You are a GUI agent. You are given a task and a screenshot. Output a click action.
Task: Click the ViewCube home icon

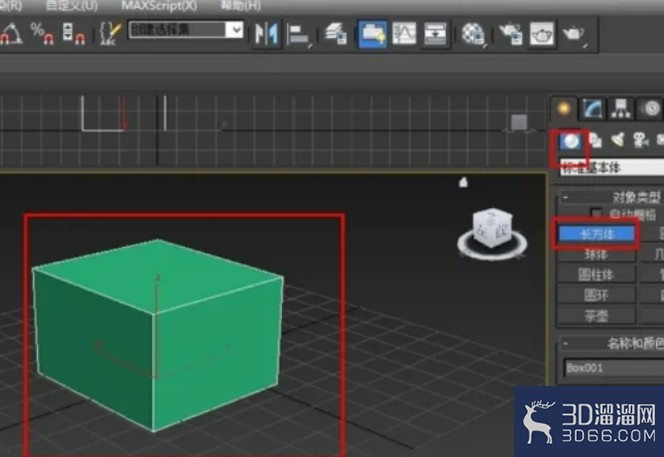[x=463, y=182]
